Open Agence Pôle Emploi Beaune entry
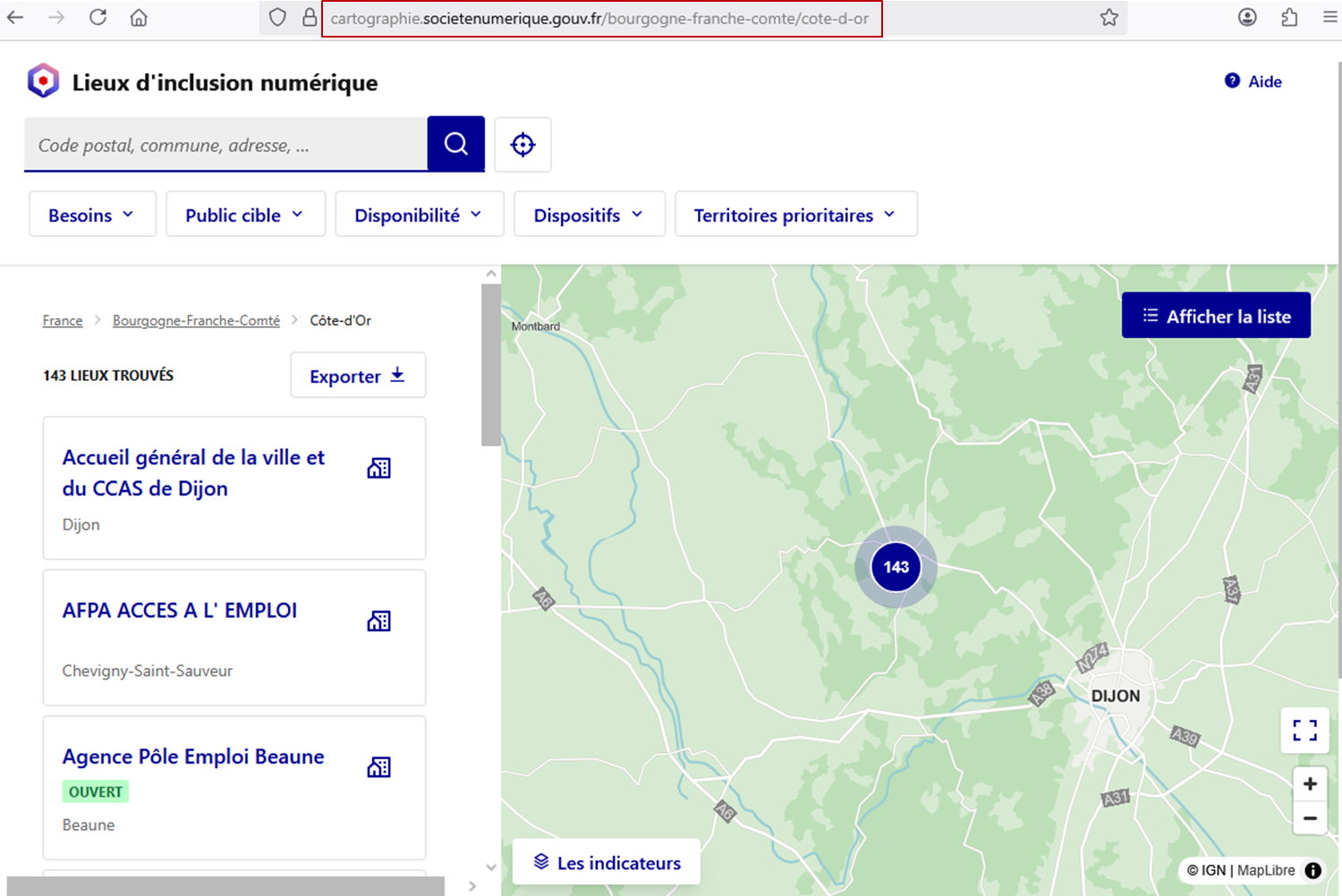The width and height of the screenshot is (1342, 896). tap(193, 757)
